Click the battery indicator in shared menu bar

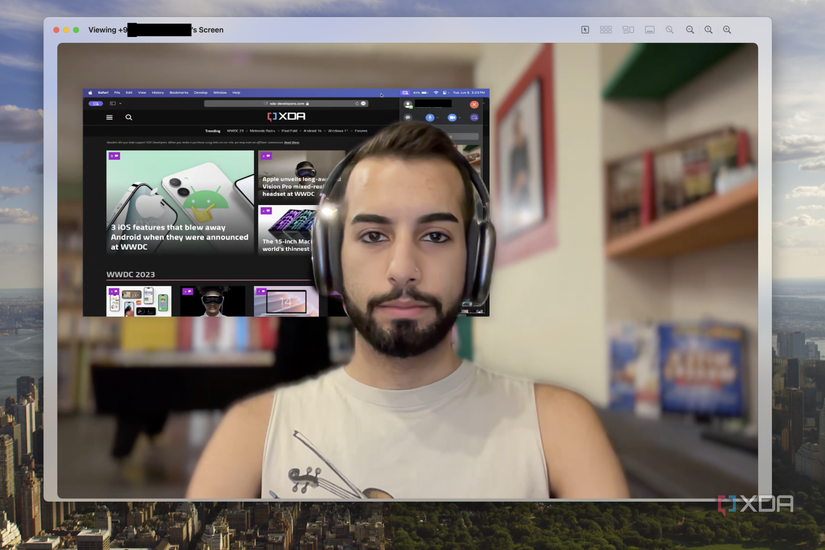pyautogui.click(x=421, y=93)
